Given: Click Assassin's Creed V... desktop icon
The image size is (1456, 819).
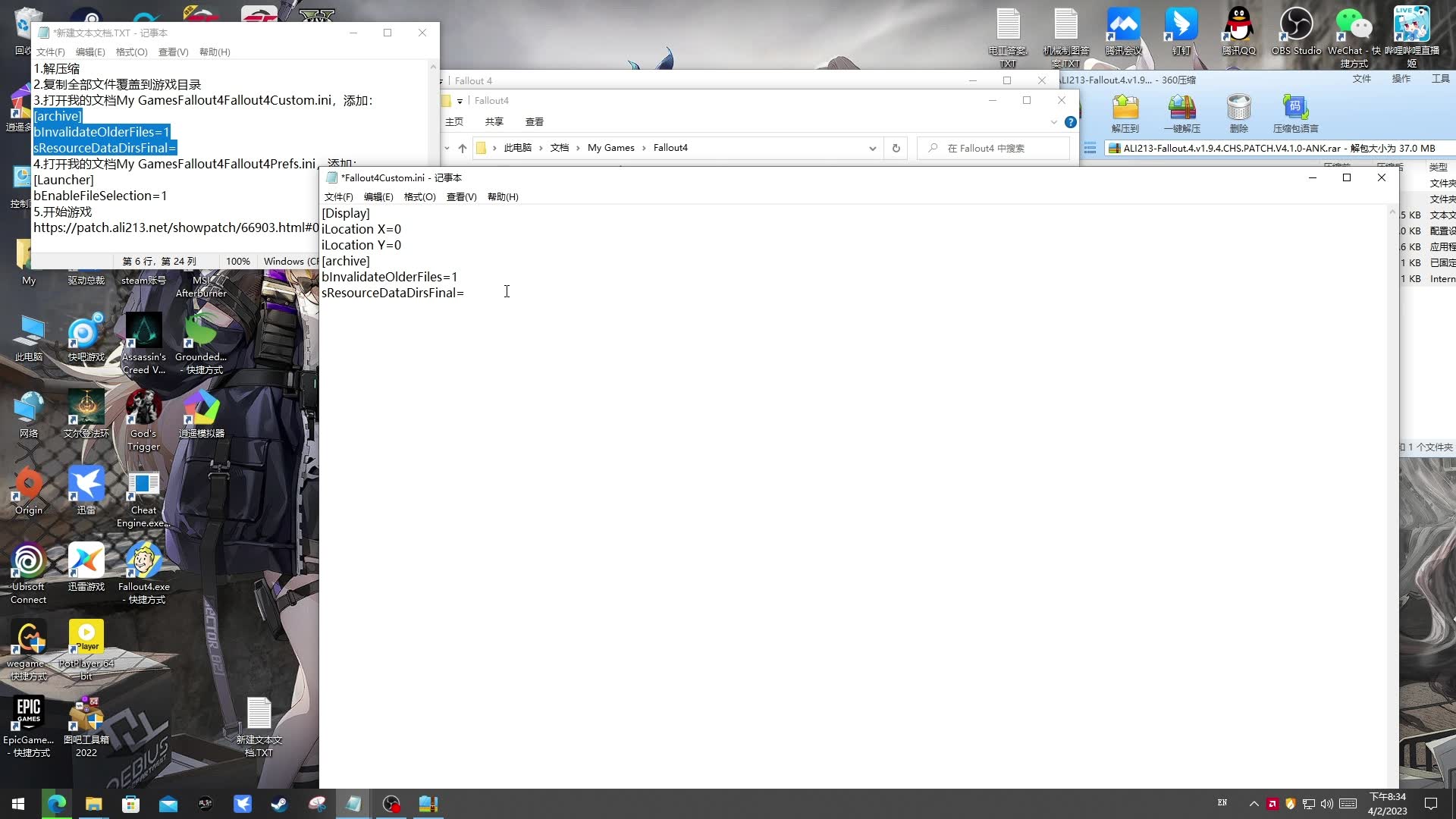Looking at the screenshot, I should [143, 344].
